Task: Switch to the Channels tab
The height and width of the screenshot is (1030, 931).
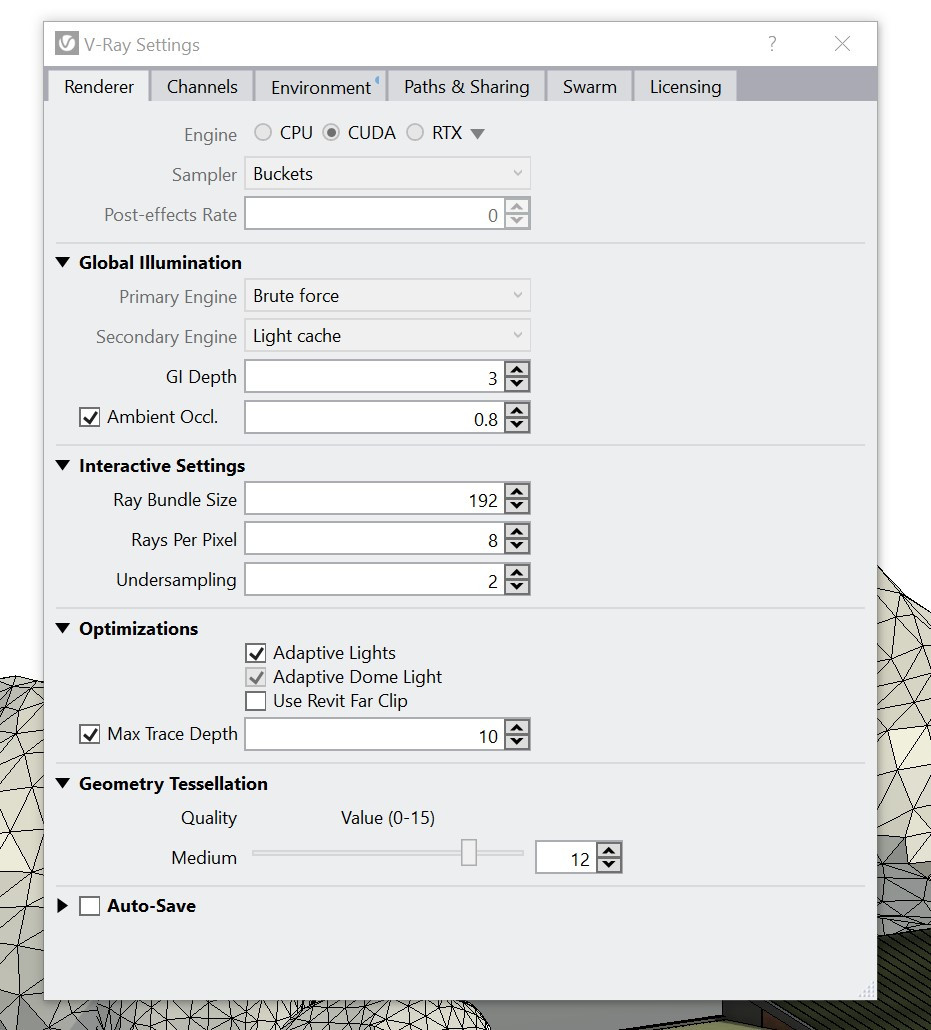Action: click(202, 86)
